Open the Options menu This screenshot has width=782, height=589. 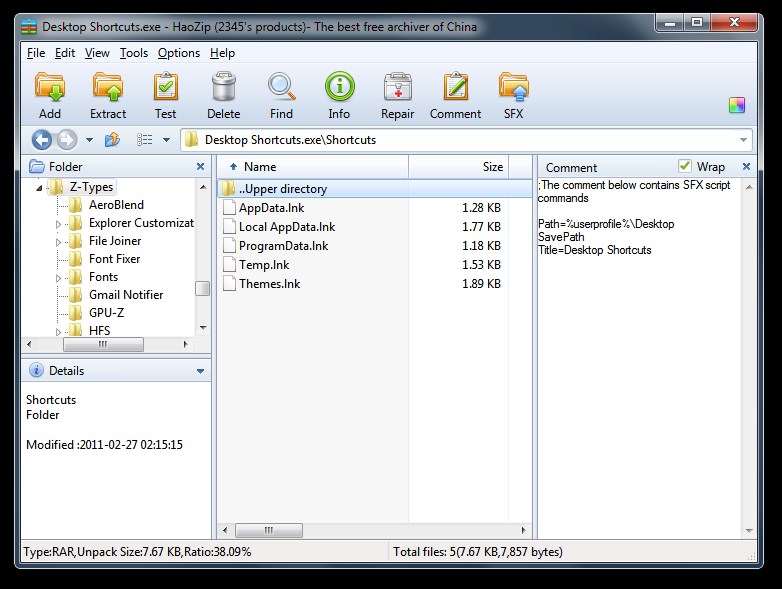coord(179,53)
